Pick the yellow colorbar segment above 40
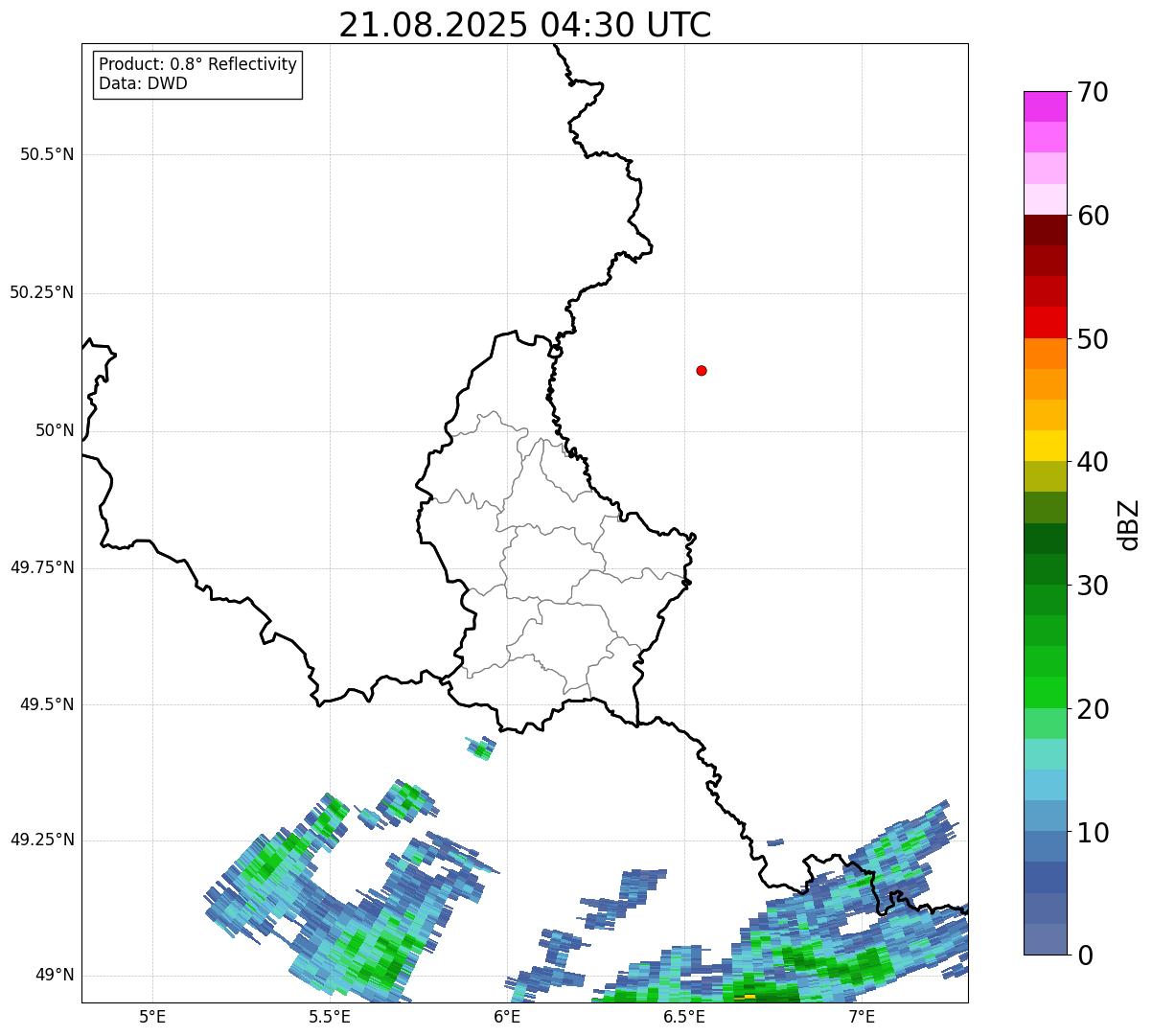The image size is (1152, 1036). coord(1045,446)
